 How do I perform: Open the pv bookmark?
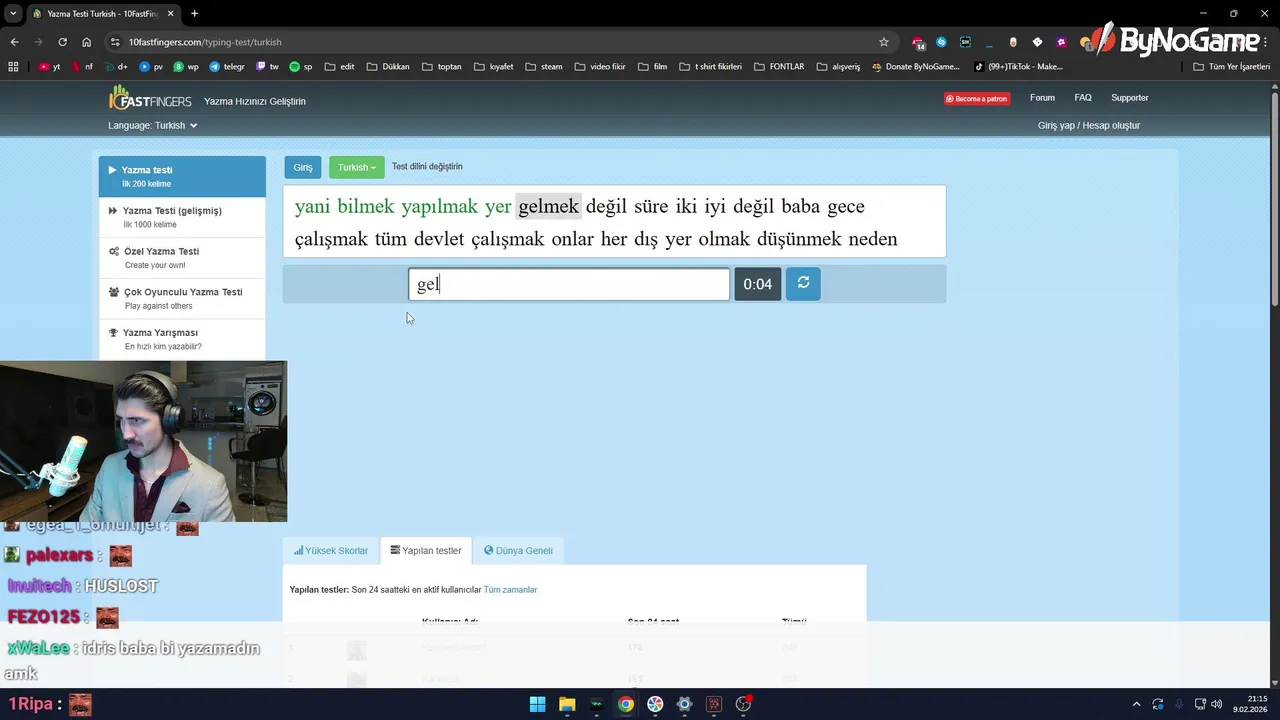click(x=151, y=67)
